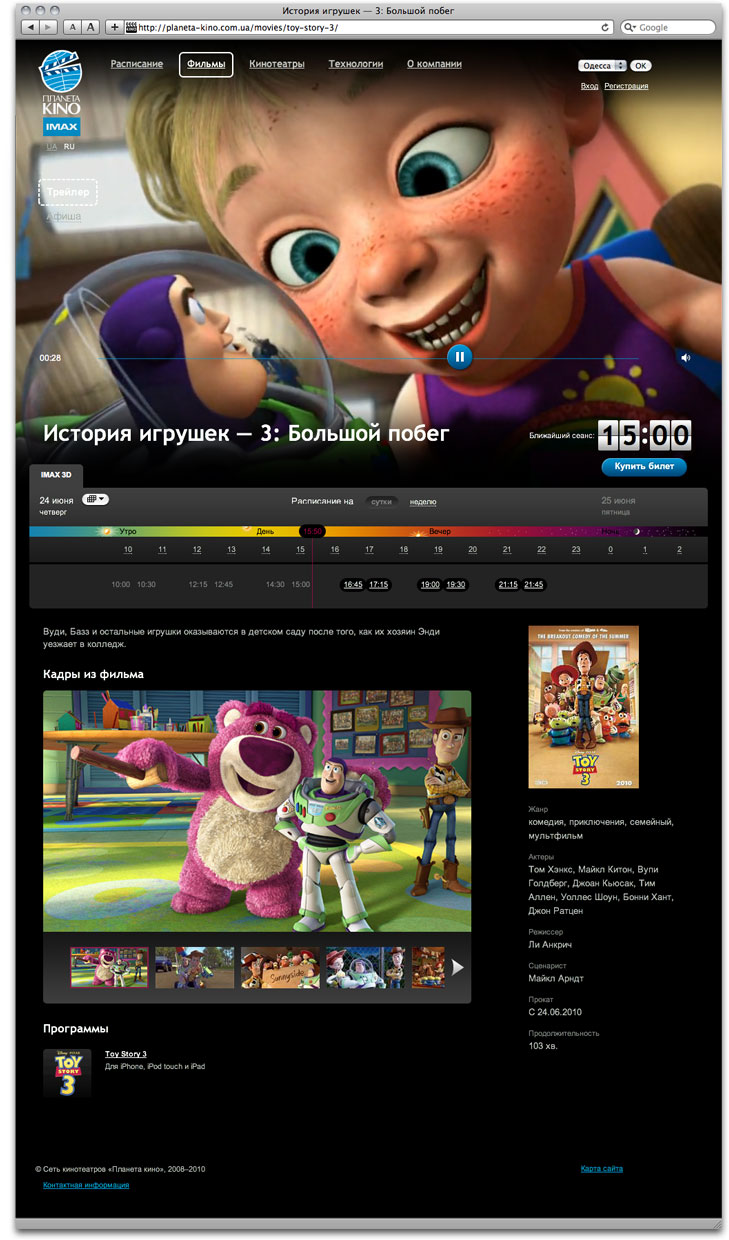Click the add bookmark plus button
The width and height of the screenshot is (729, 1240).
click(115, 27)
